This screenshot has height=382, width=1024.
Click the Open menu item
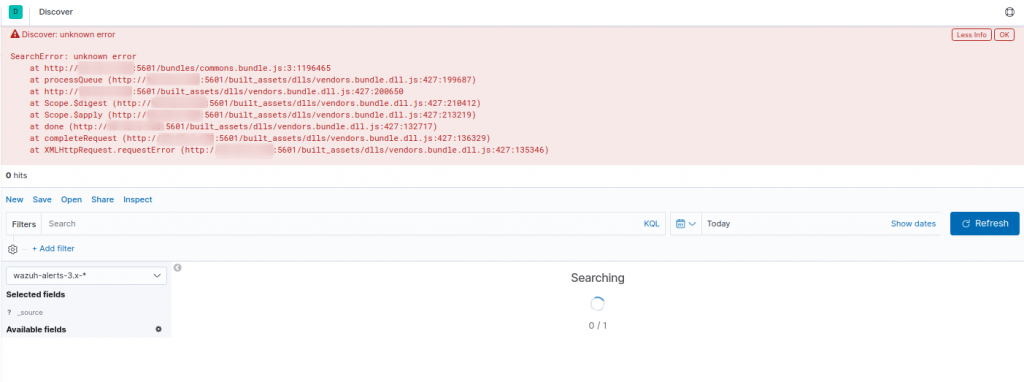pyautogui.click(x=71, y=200)
